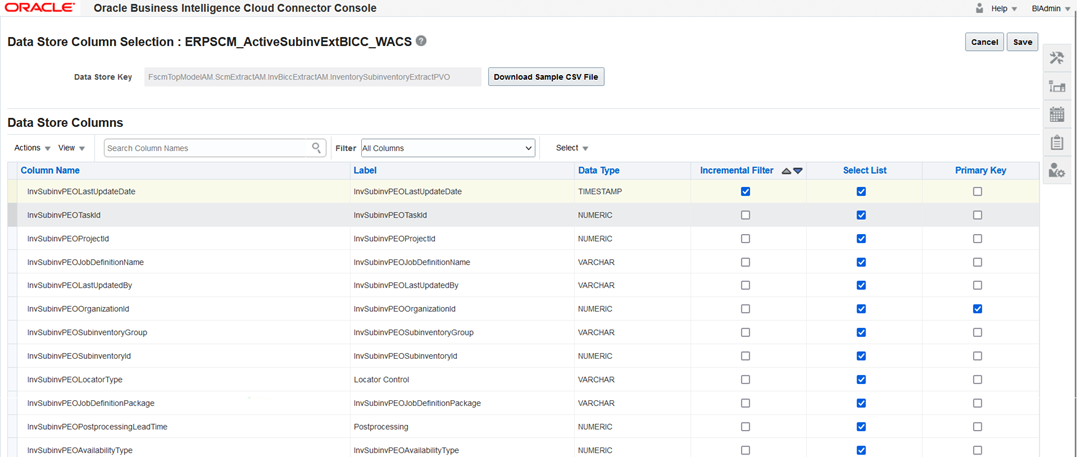Open the Select dropdown menu
Screen dimensions: 1077x457
coord(571,148)
